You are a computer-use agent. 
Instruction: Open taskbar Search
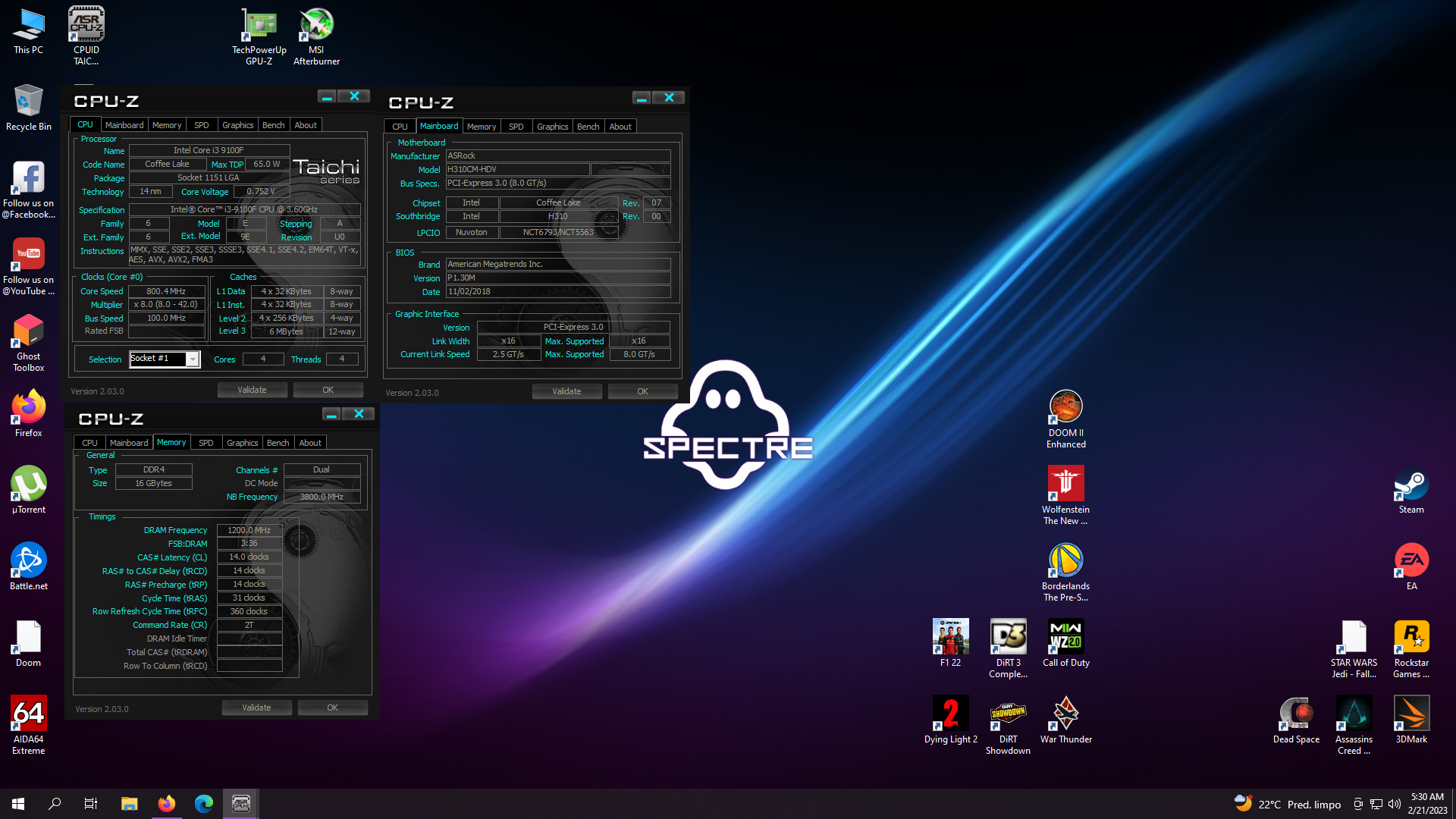[55, 804]
